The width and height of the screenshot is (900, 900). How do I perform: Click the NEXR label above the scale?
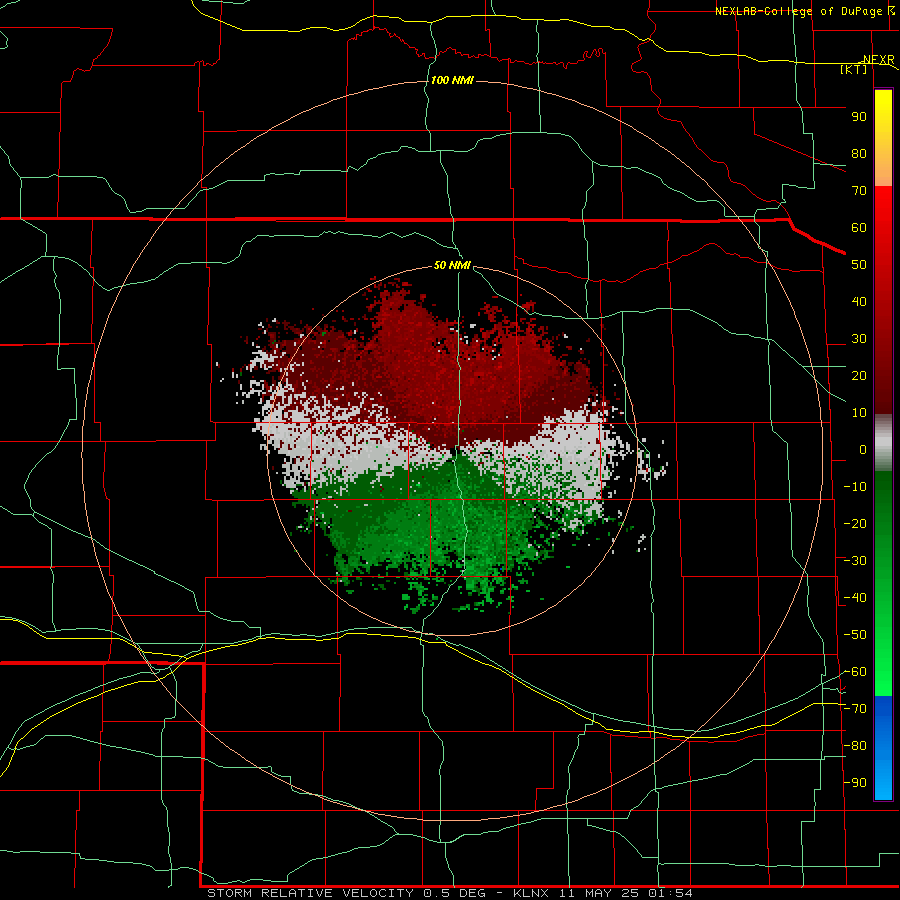point(878,60)
